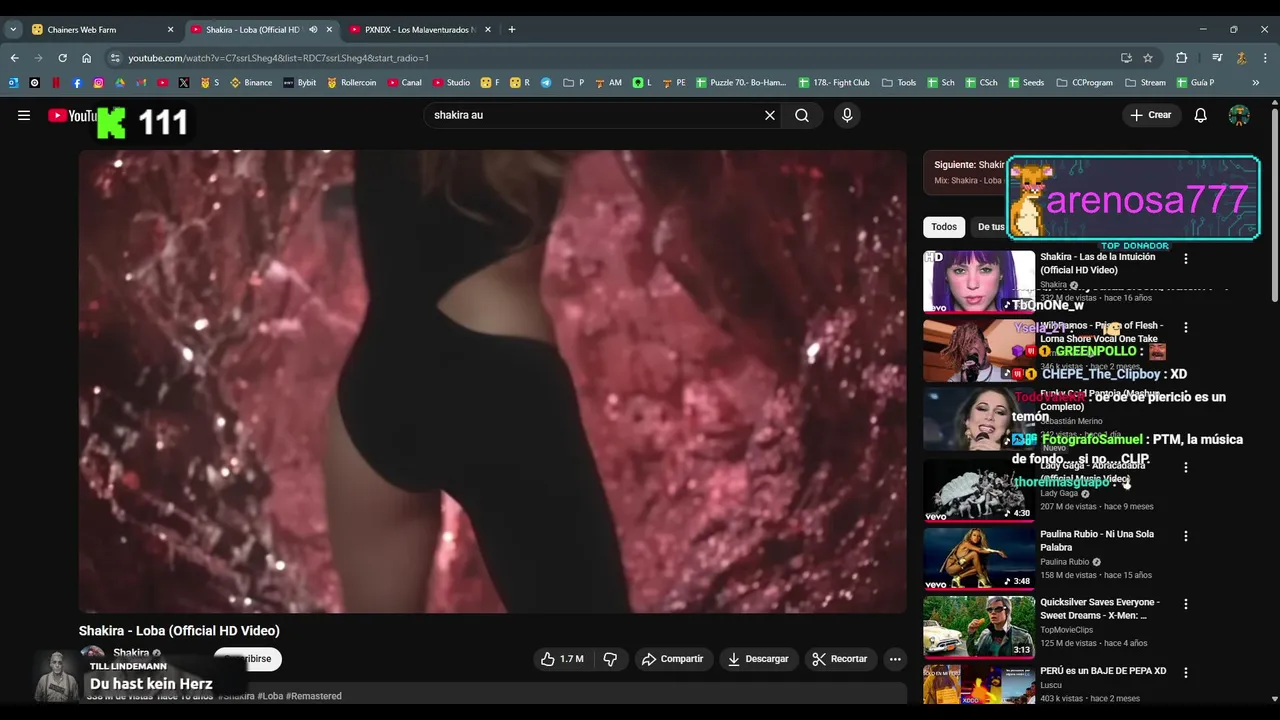
Task: Open more actions for the video
Action: [x=895, y=659]
